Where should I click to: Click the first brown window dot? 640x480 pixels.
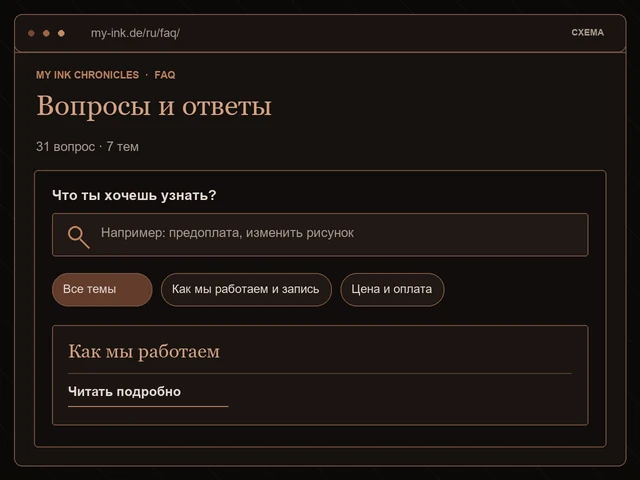(x=31, y=33)
